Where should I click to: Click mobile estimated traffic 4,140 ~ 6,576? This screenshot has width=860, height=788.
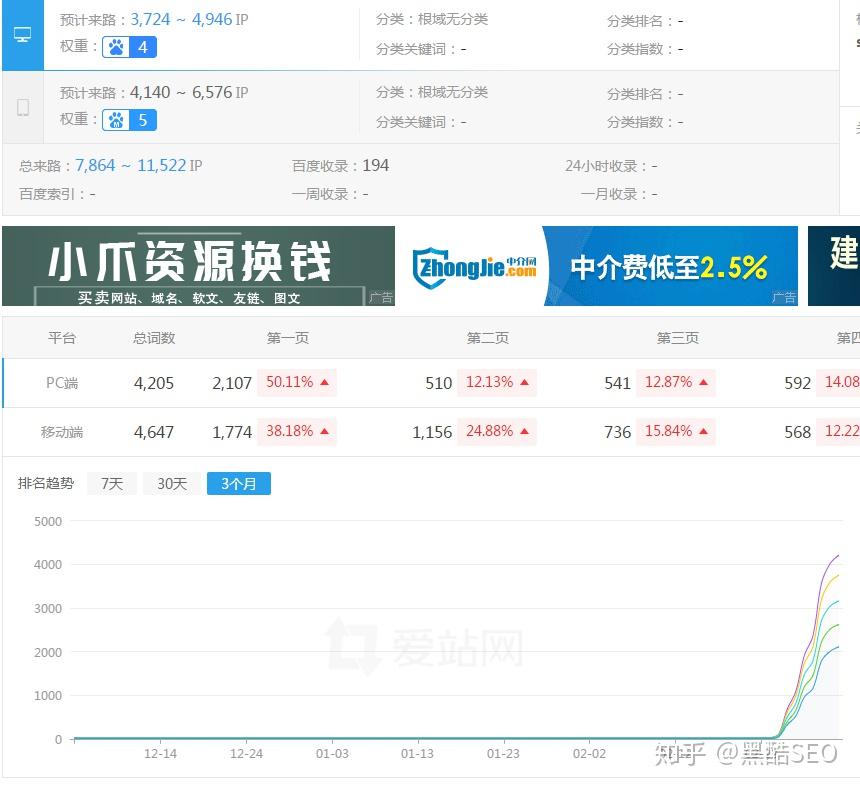tap(182, 93)
